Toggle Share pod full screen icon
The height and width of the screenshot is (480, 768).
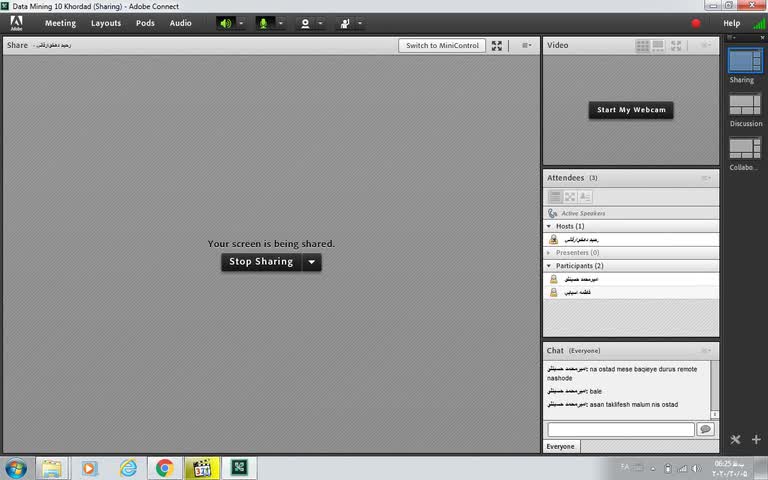coord(497,46)
